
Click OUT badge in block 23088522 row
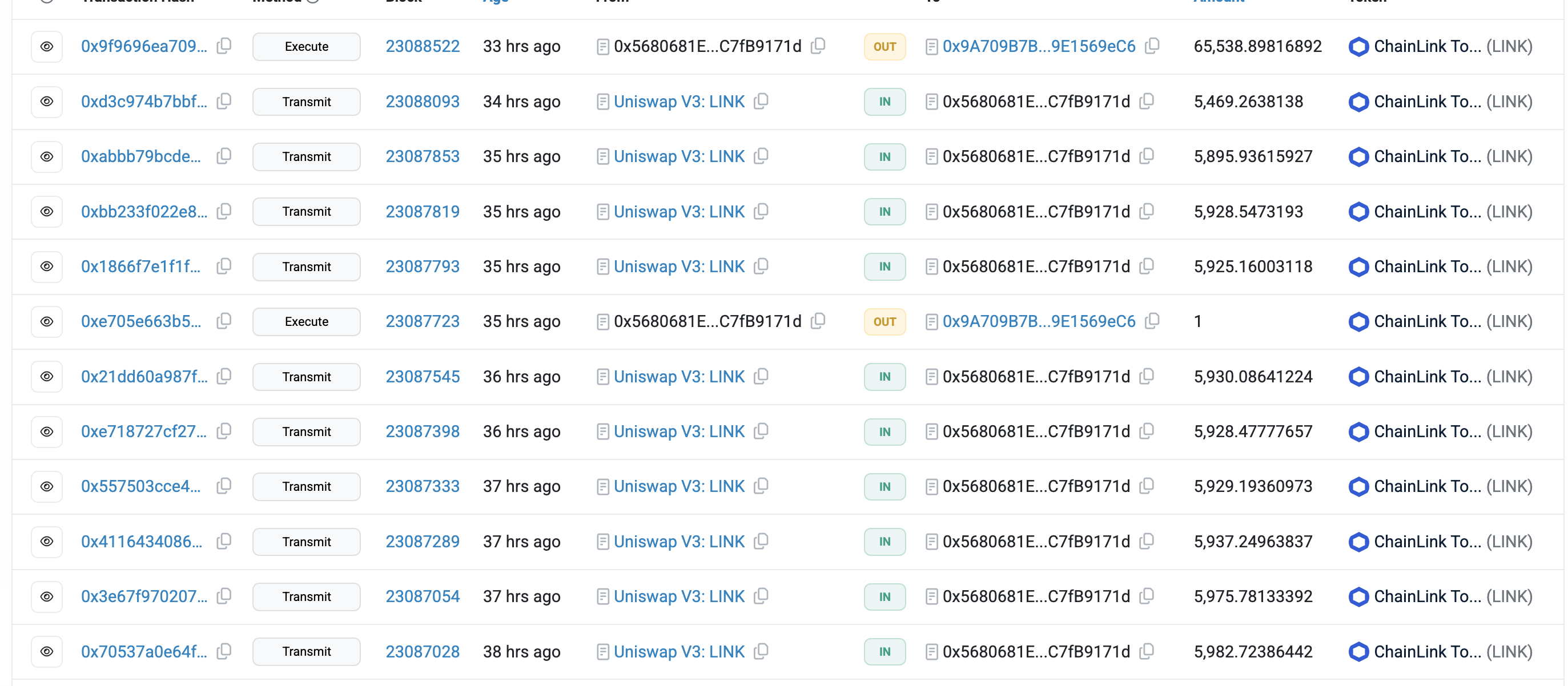pyautogui.click(x=885, y=47)
